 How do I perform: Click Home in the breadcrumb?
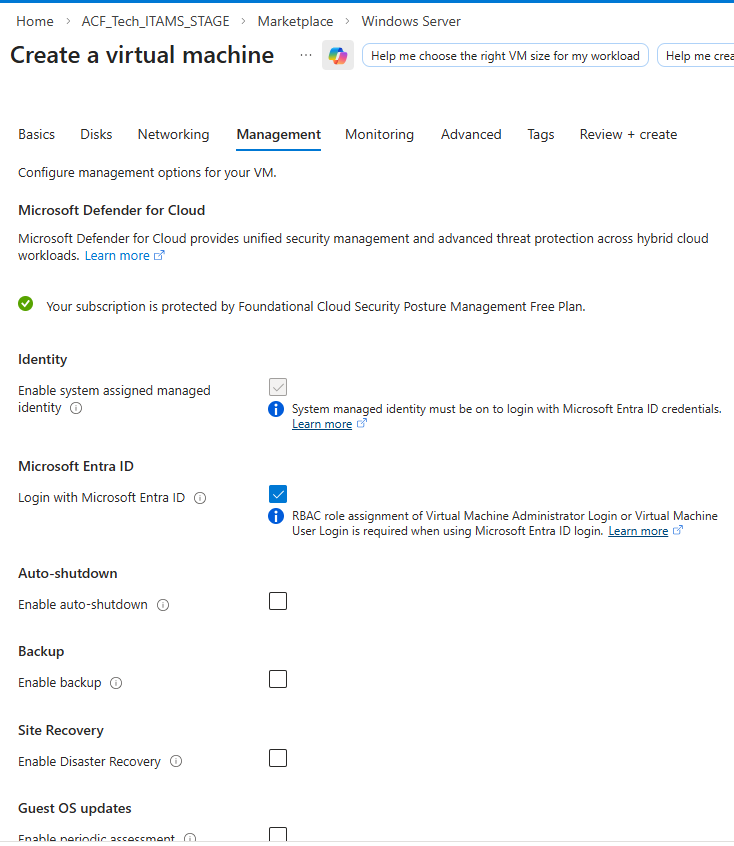[x=35, y=21]
